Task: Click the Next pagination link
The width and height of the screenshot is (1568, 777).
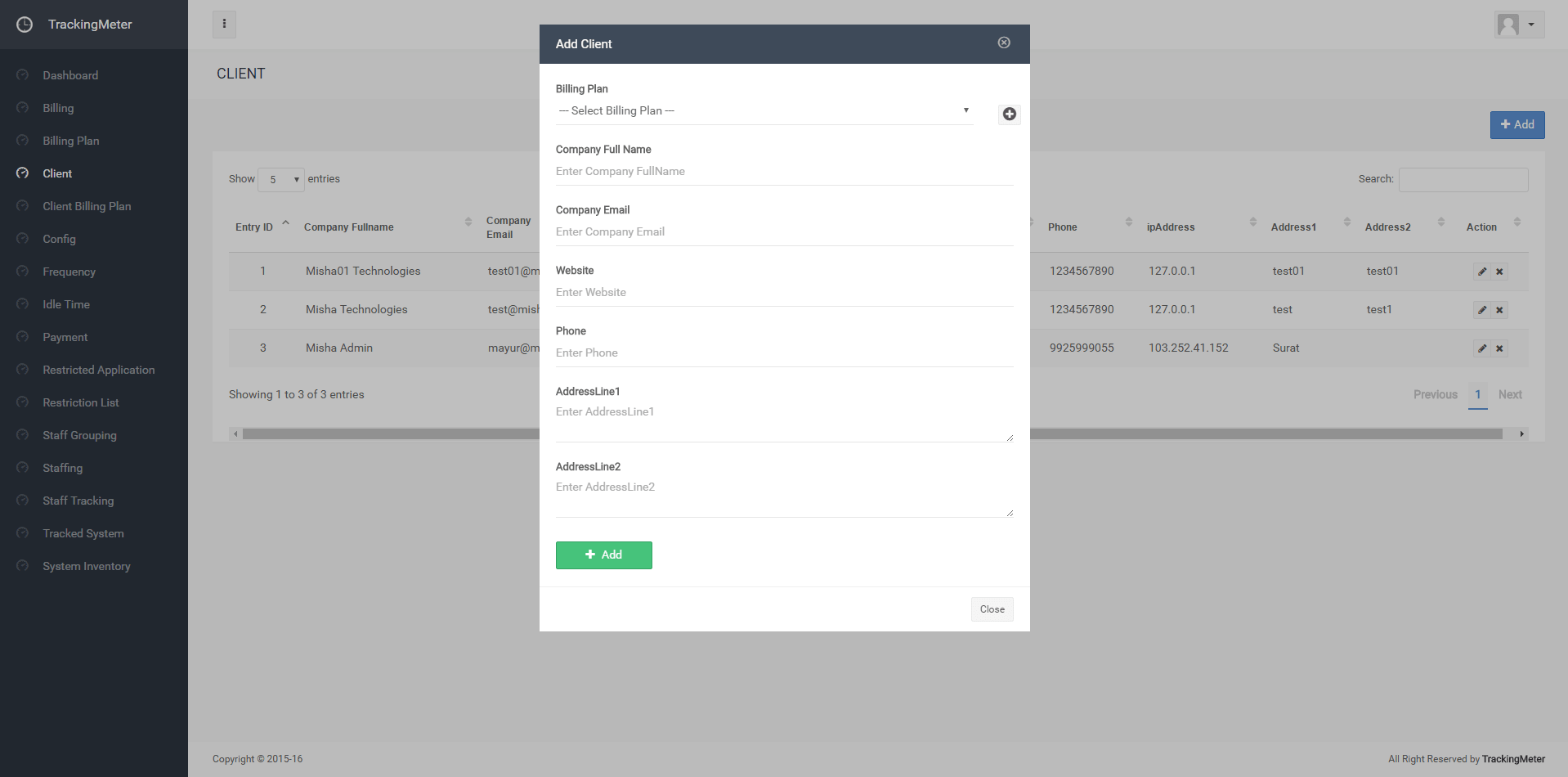Action: click(x=1509, y=395)
